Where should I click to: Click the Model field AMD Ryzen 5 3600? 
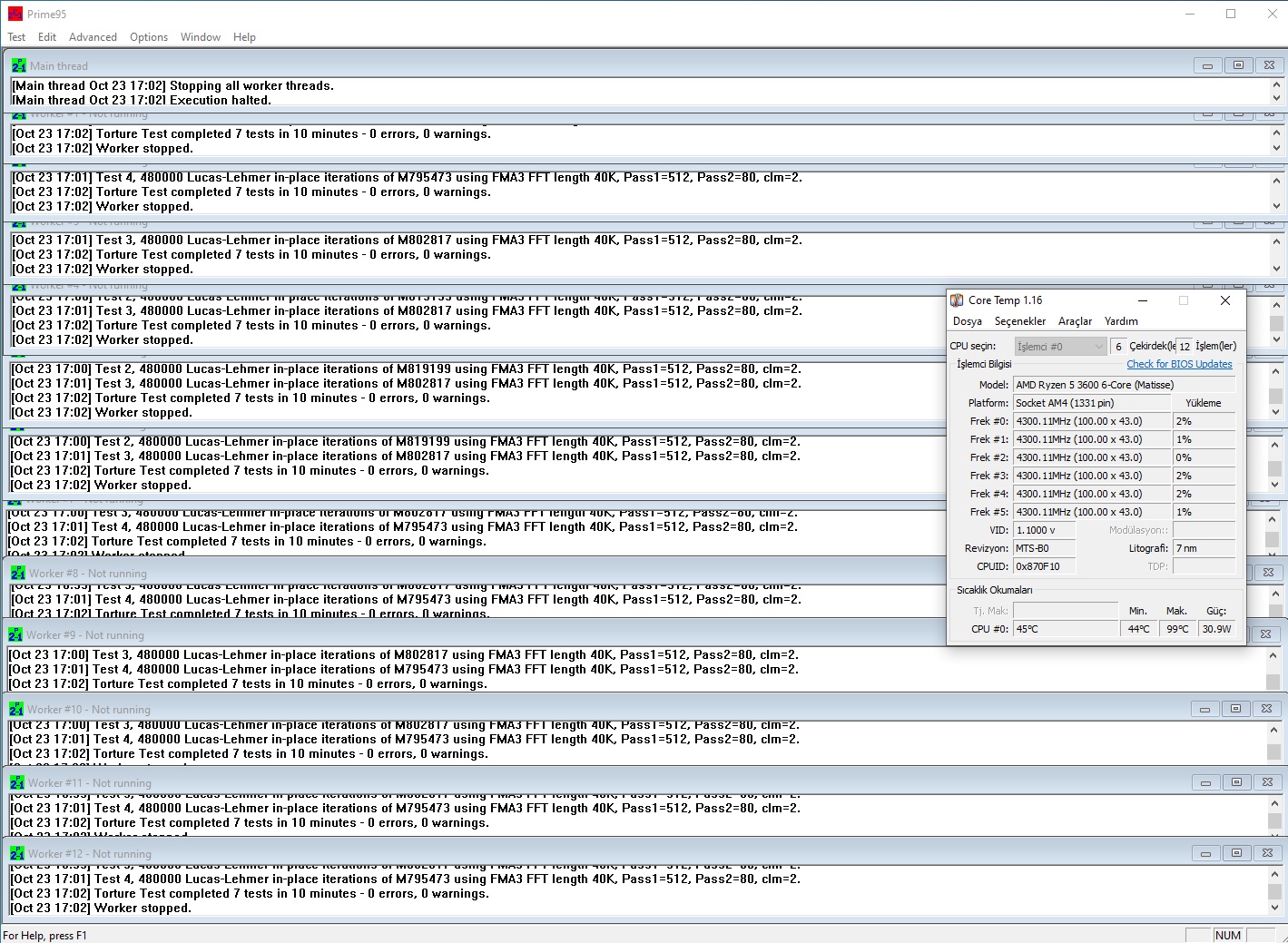tap(1124, 385)
